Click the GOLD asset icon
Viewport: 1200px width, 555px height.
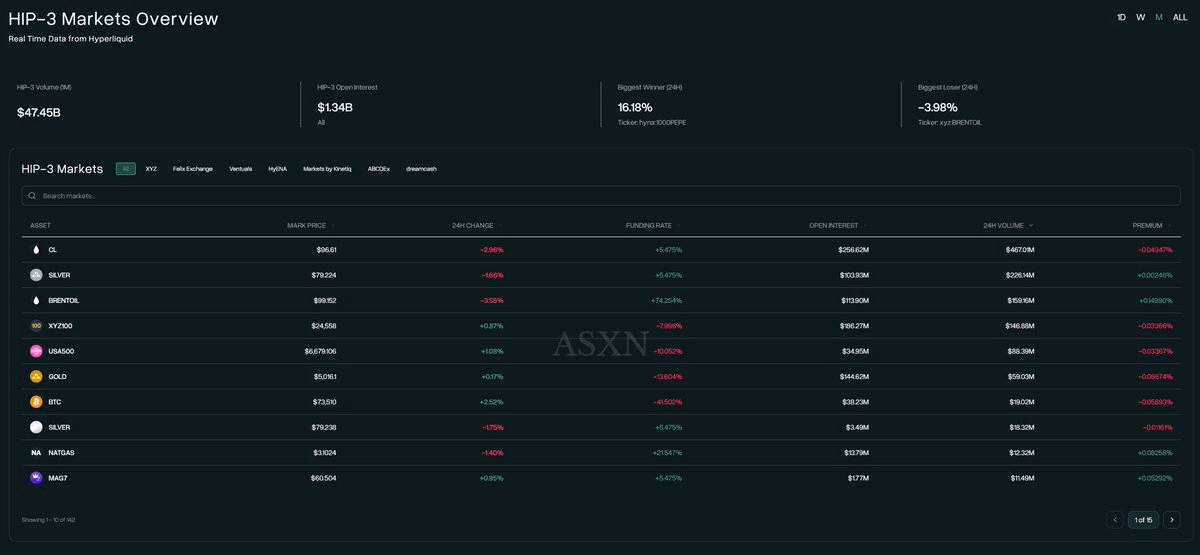tap(36, 377)
